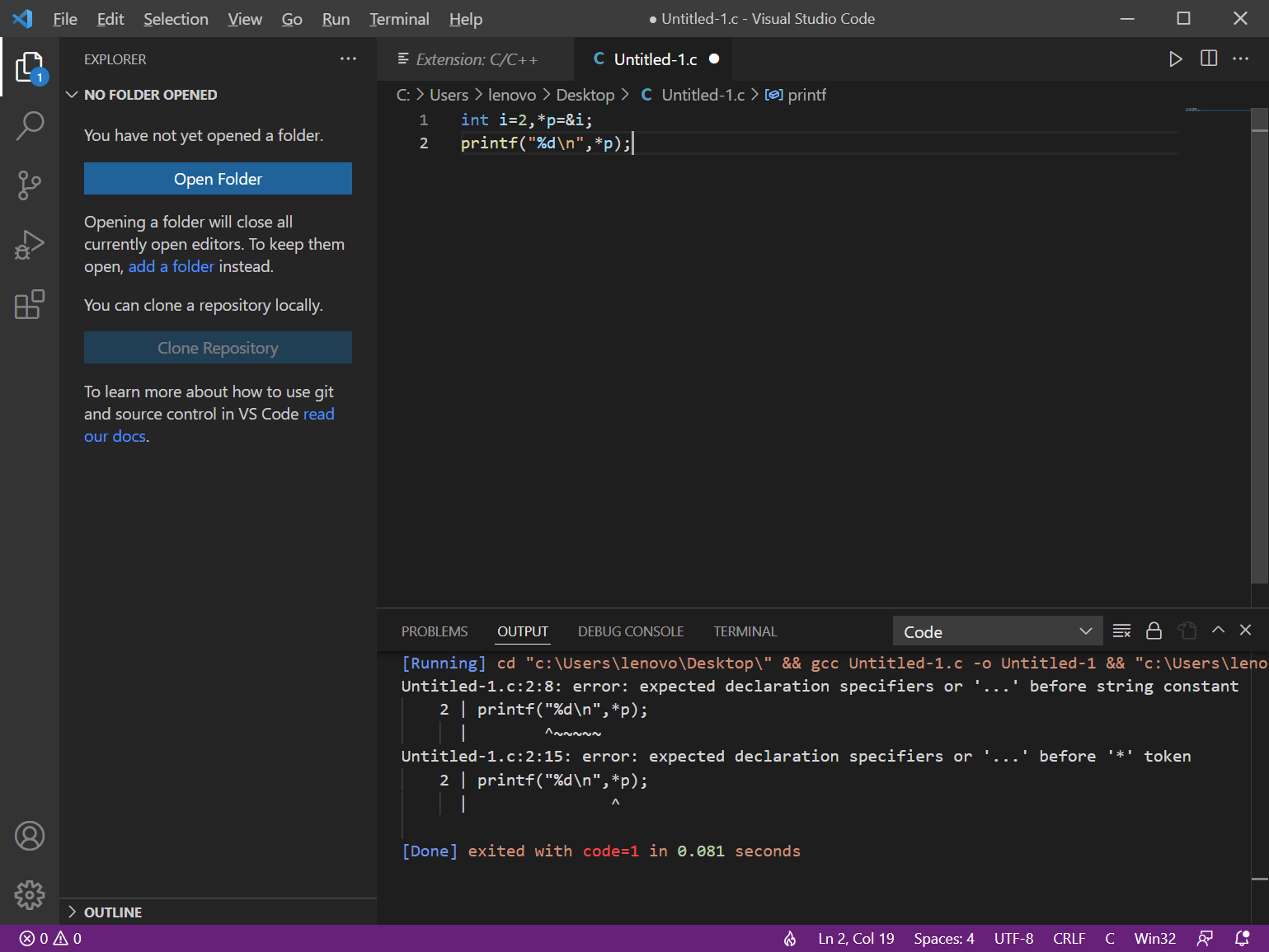Switch to the OUTPUT panel tab
This screenshot has height=952, width=1269.
(523, 631)
